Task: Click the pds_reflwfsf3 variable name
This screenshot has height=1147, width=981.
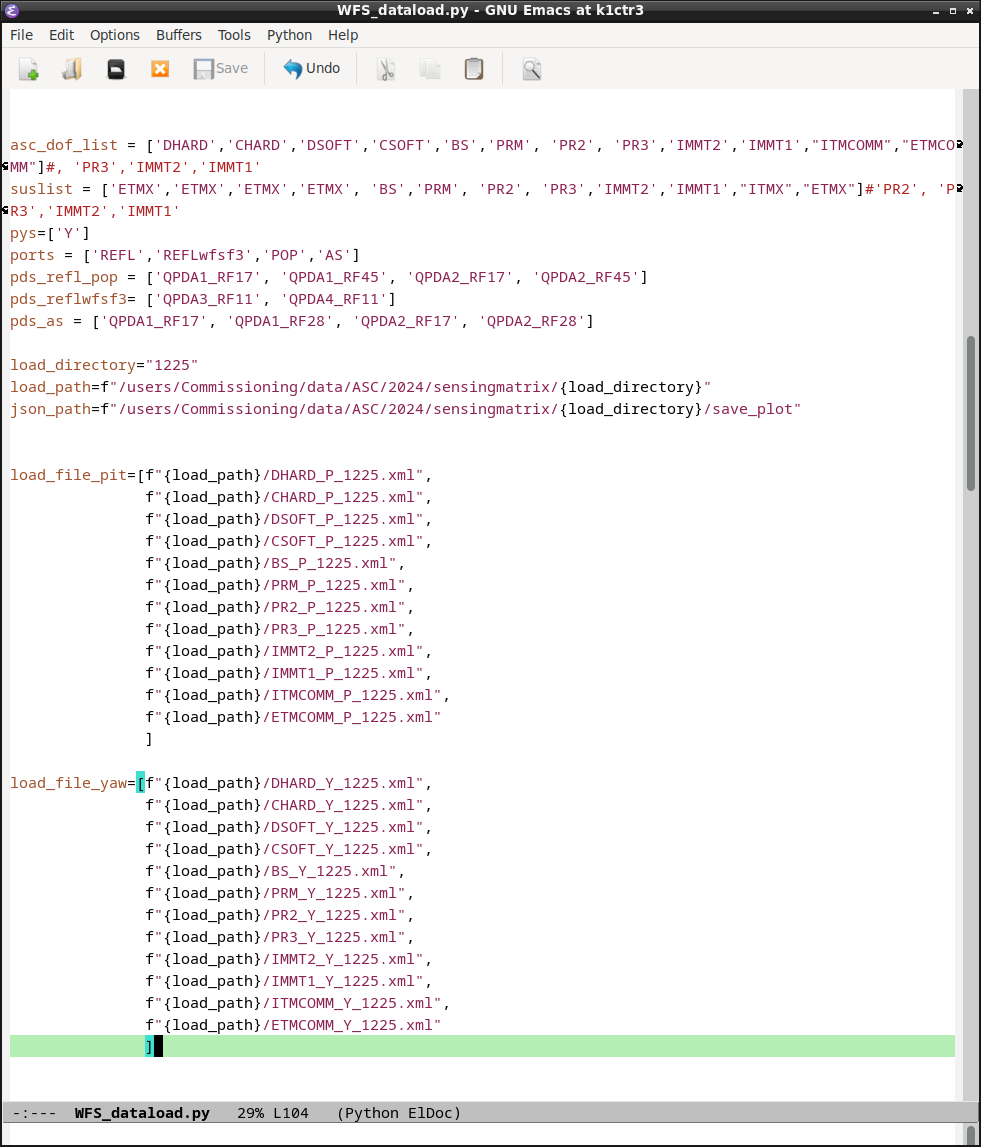Action: (x=68, y=299)
